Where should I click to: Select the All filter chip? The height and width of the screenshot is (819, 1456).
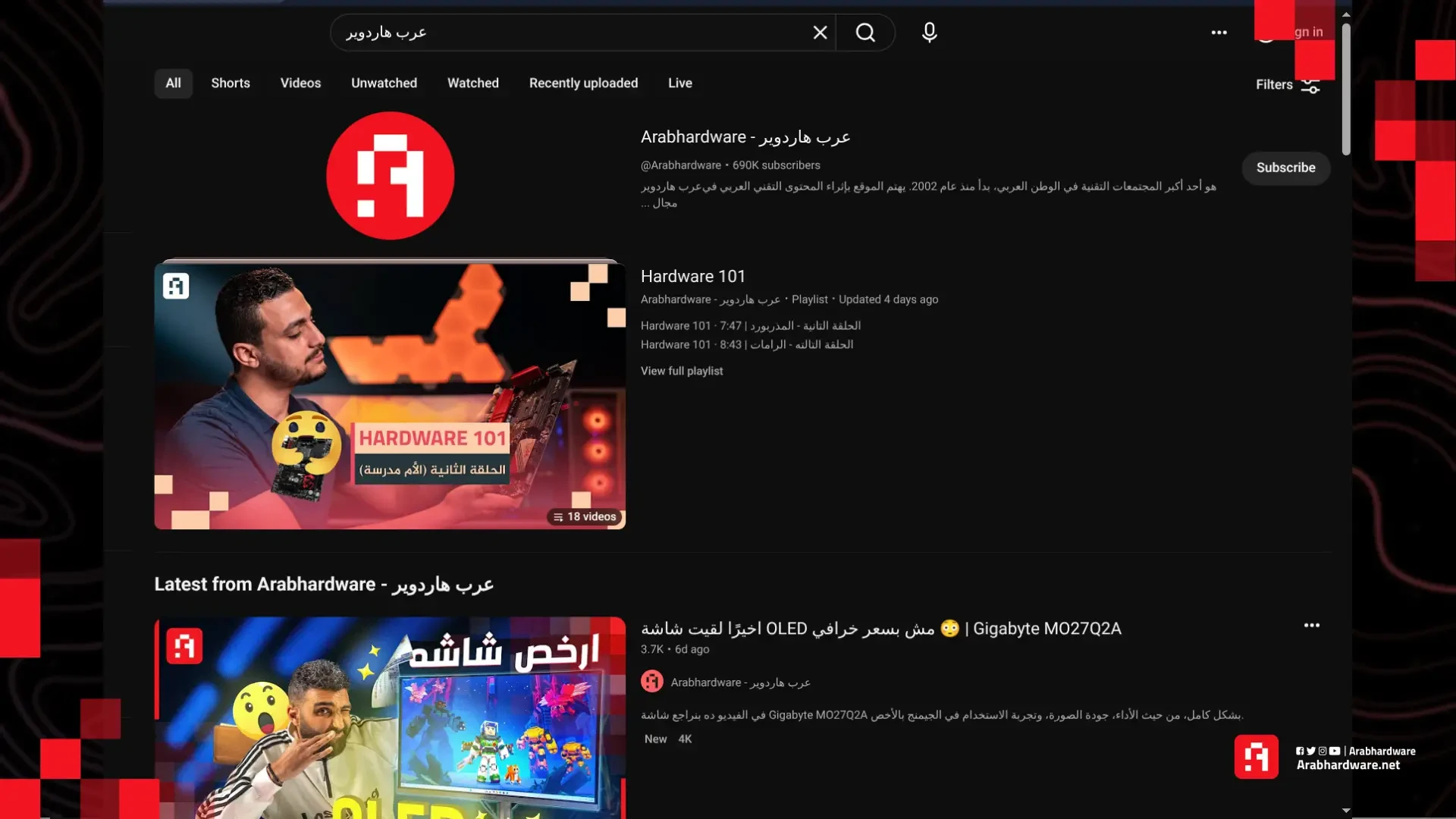pos(173,83)
